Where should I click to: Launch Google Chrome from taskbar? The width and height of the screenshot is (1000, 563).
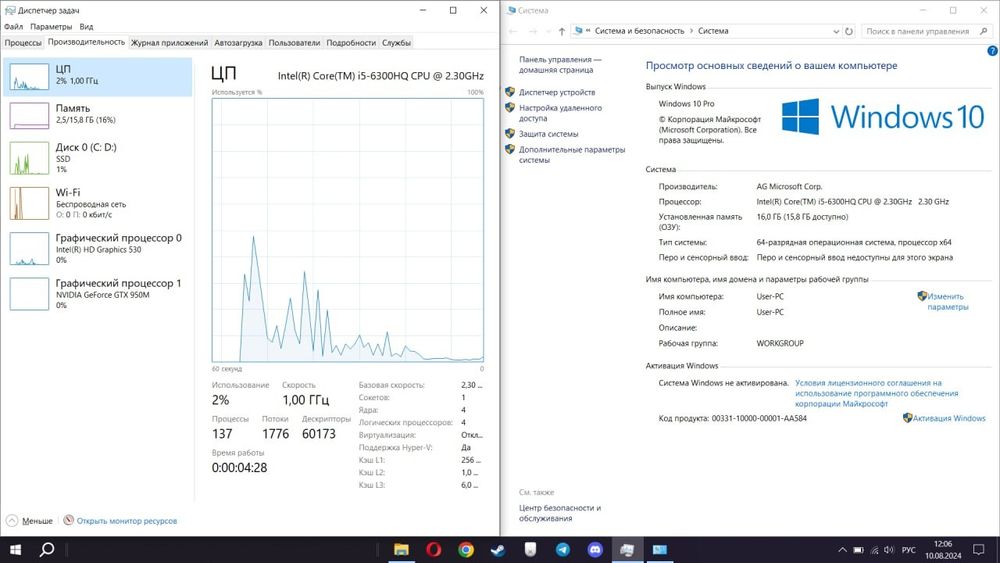coord(466,550)
